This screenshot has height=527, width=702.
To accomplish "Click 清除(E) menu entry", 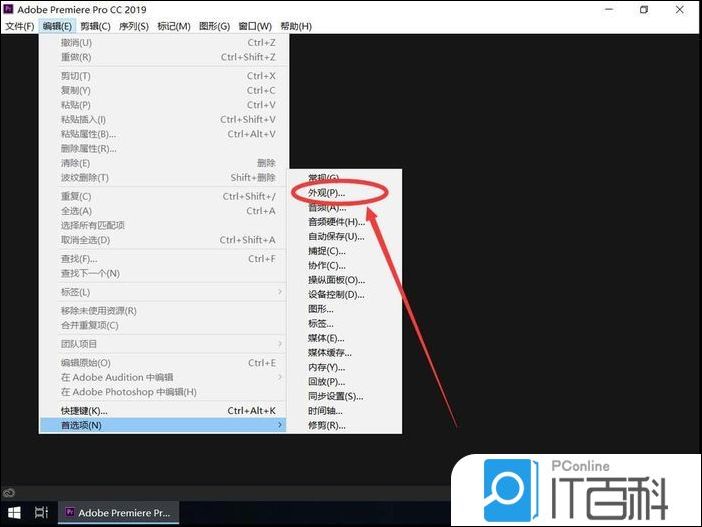I will click(x=163, y=163).
